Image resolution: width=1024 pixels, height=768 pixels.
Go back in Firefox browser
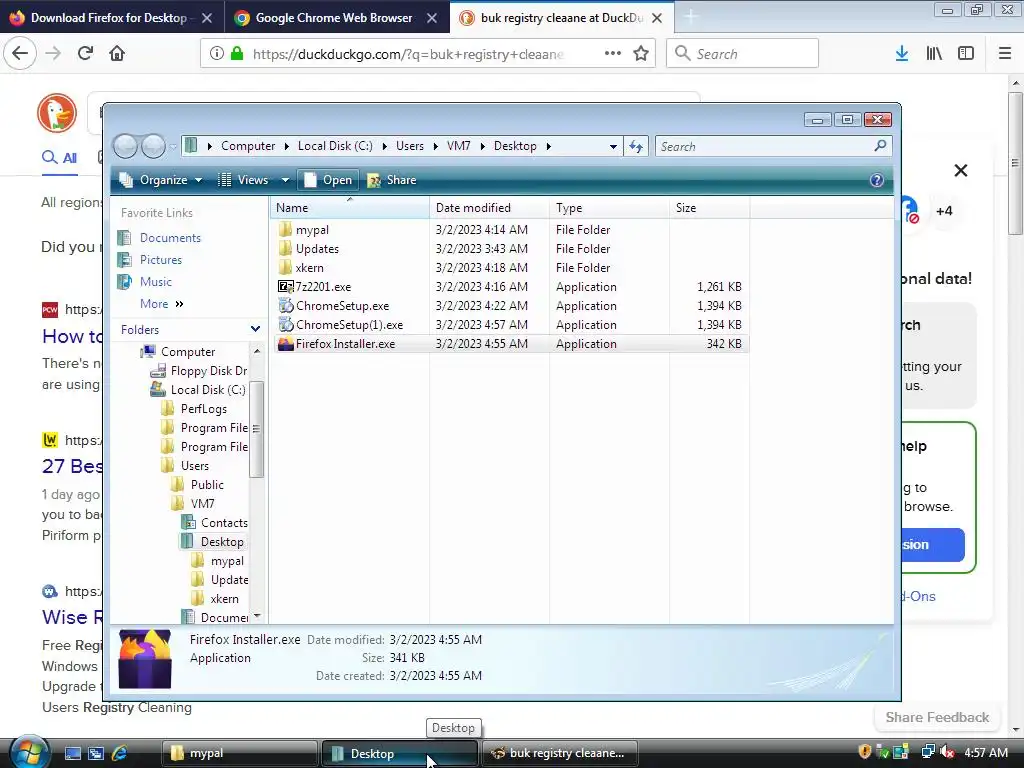click(20, 53)
